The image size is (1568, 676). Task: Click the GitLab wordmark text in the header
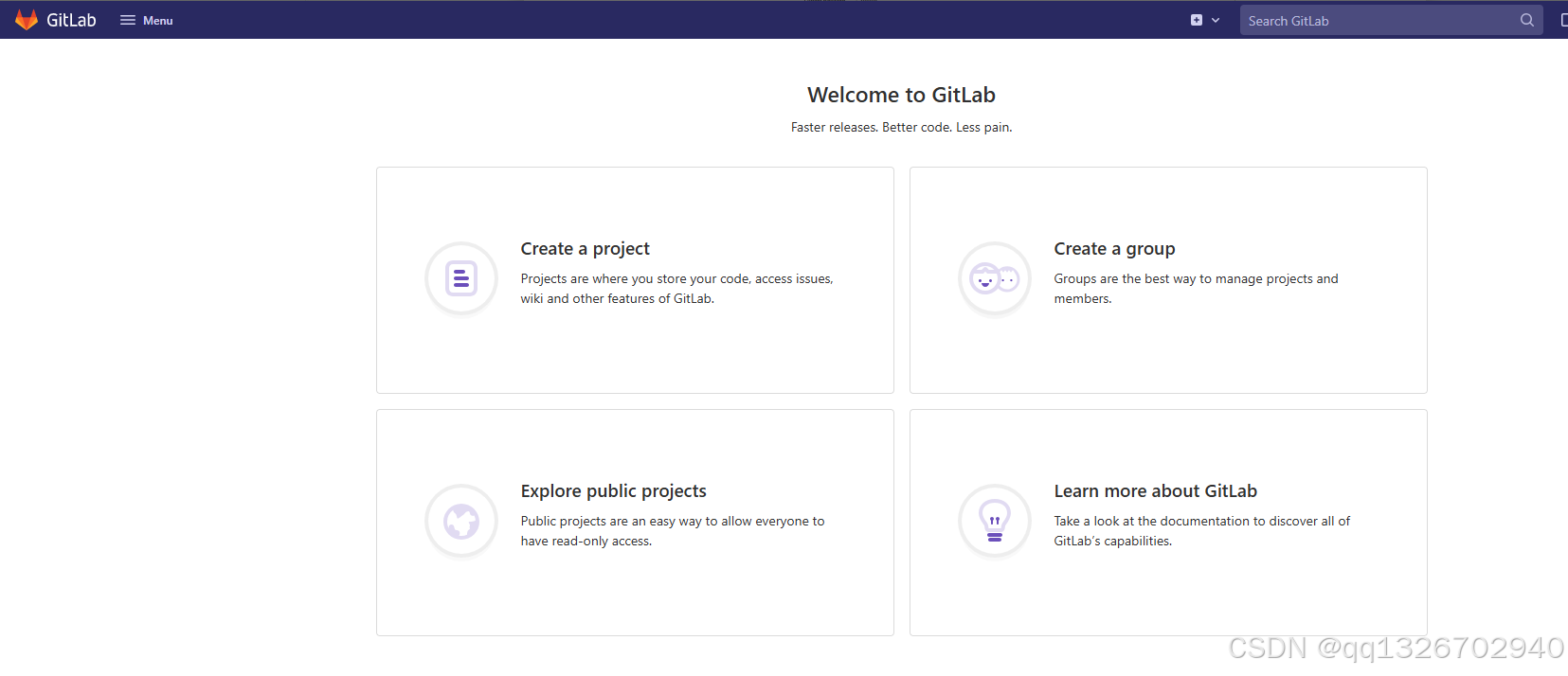point(71,20)
